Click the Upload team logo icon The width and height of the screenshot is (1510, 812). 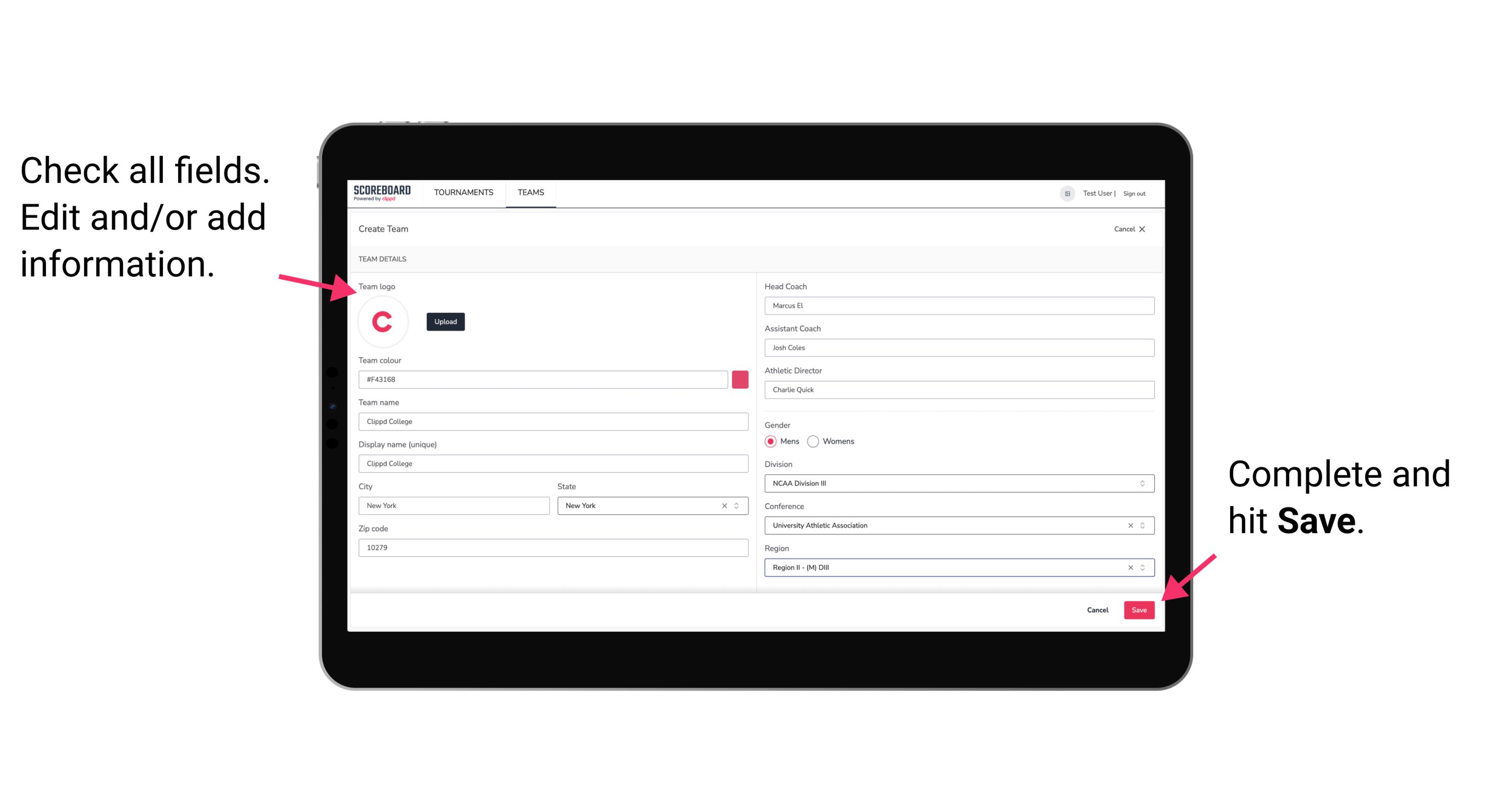point(443,321)
